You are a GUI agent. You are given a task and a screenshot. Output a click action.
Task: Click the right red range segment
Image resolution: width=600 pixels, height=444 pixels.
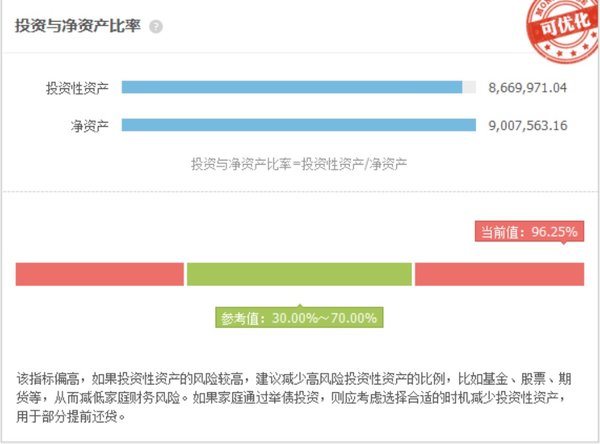pos(499,274)
